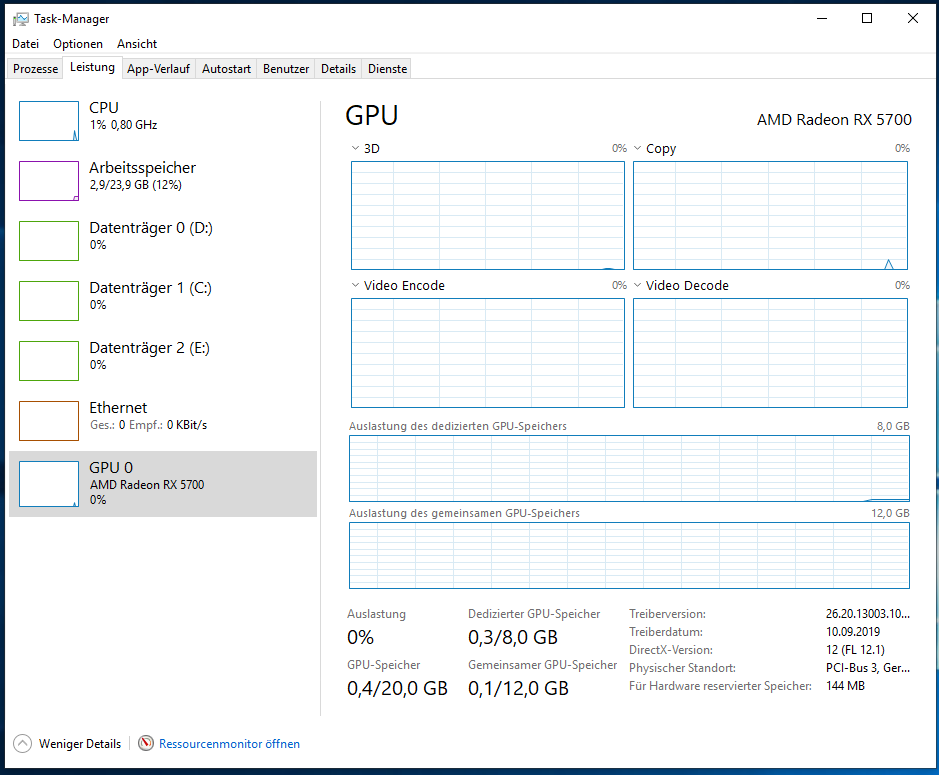
Task: Click the Physischer Standort value PCI-Bus 3
Action: point(868,668)
